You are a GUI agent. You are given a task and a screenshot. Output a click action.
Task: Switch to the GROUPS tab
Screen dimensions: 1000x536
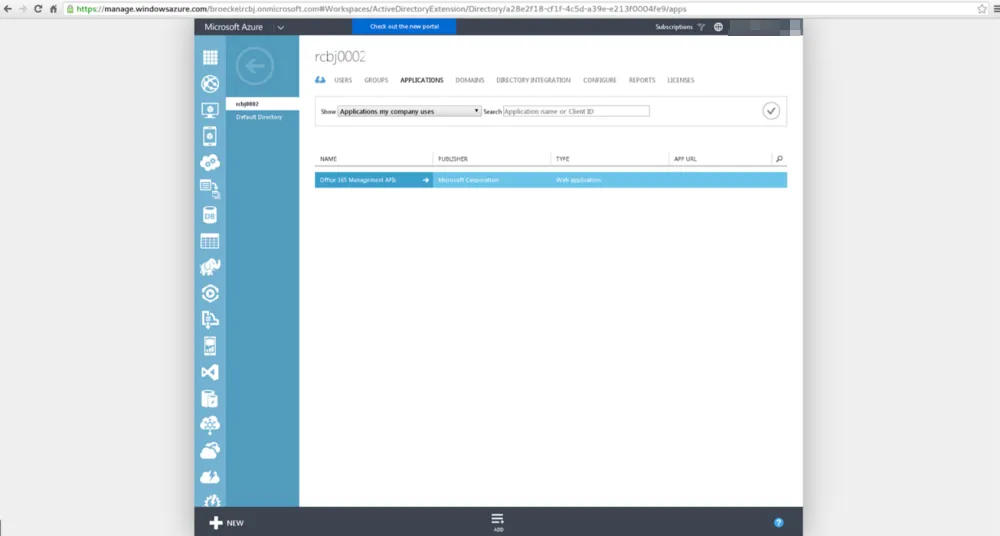[376, 80]
